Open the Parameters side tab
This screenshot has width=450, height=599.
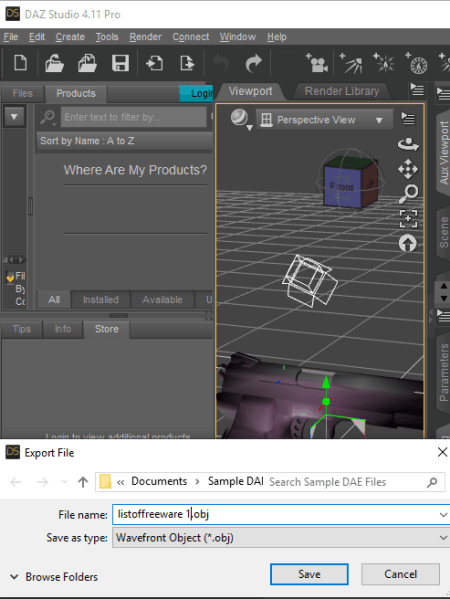pos(443,372)
